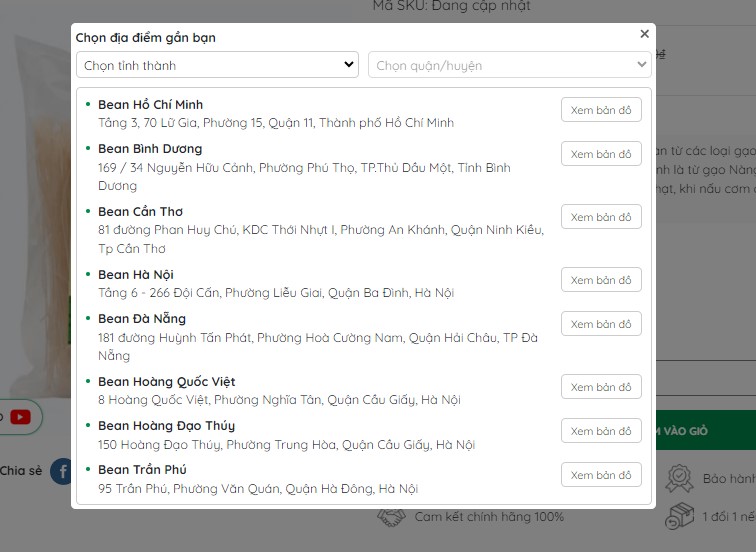The image size is (756, 552).
Task: Click the YouTube icon on background page
Action: click(x=20, y=417)
